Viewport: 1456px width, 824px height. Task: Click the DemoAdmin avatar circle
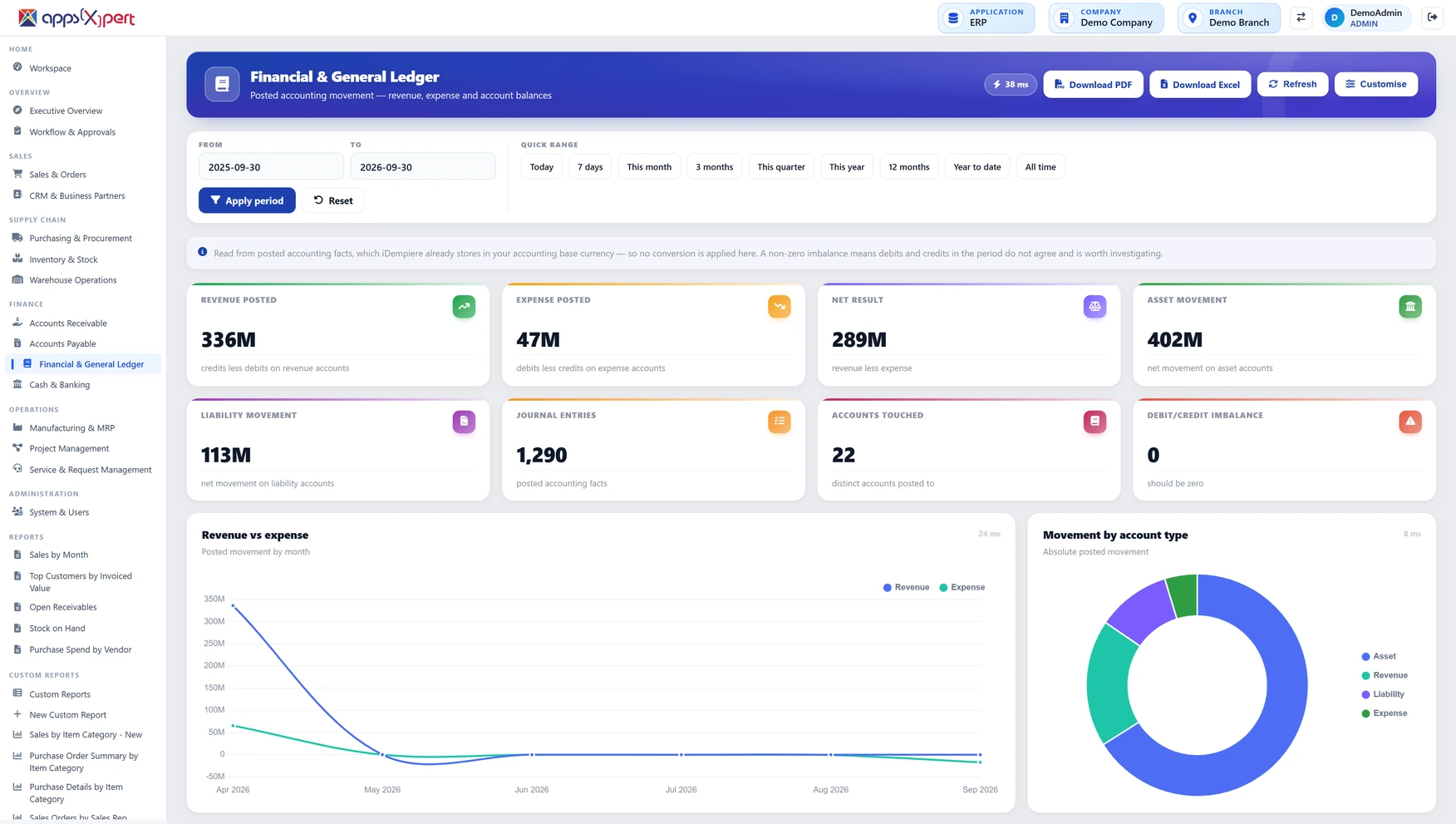click(x=1335, y=17)
